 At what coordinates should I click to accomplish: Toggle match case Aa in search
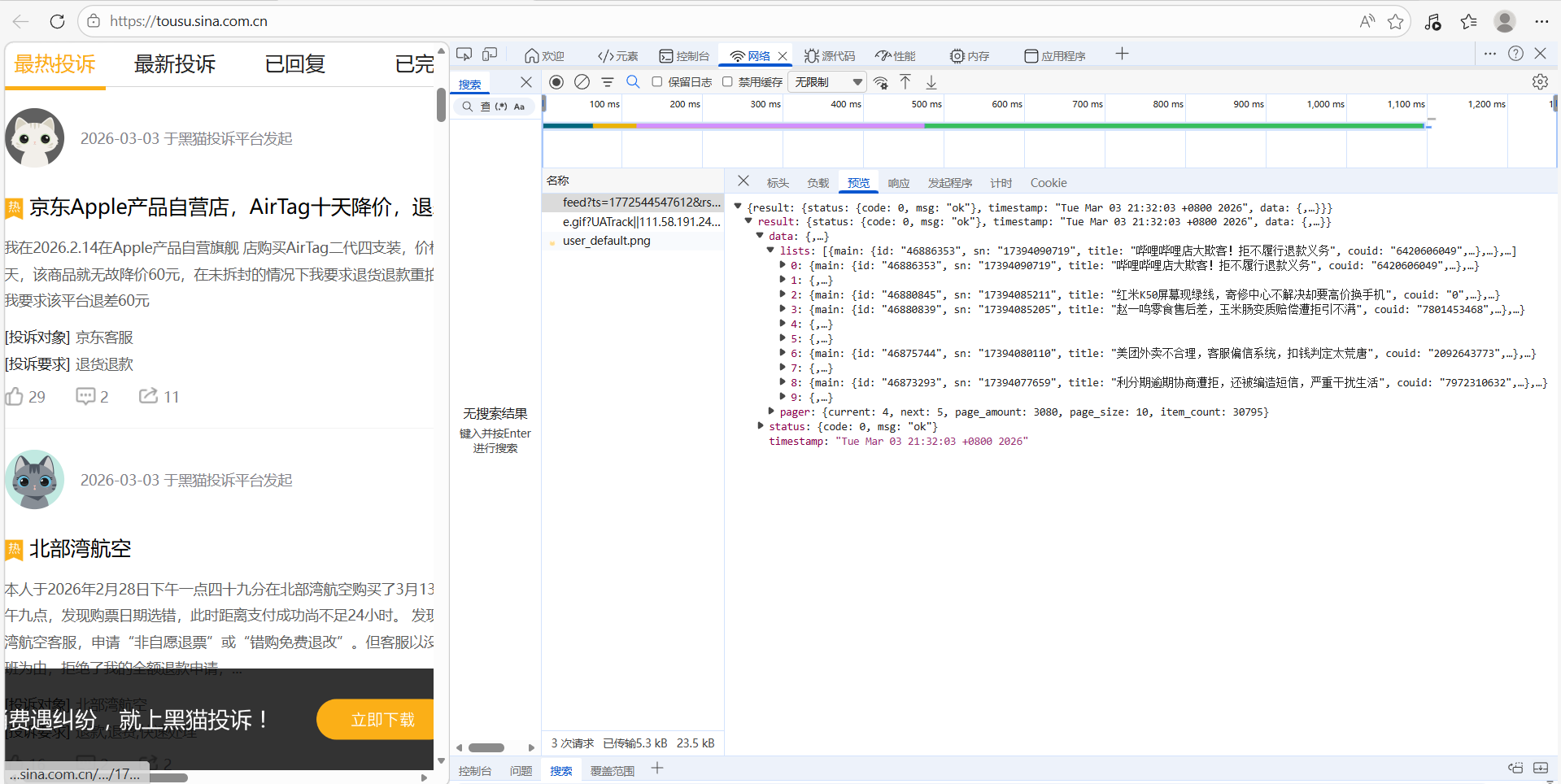(519, 107)
